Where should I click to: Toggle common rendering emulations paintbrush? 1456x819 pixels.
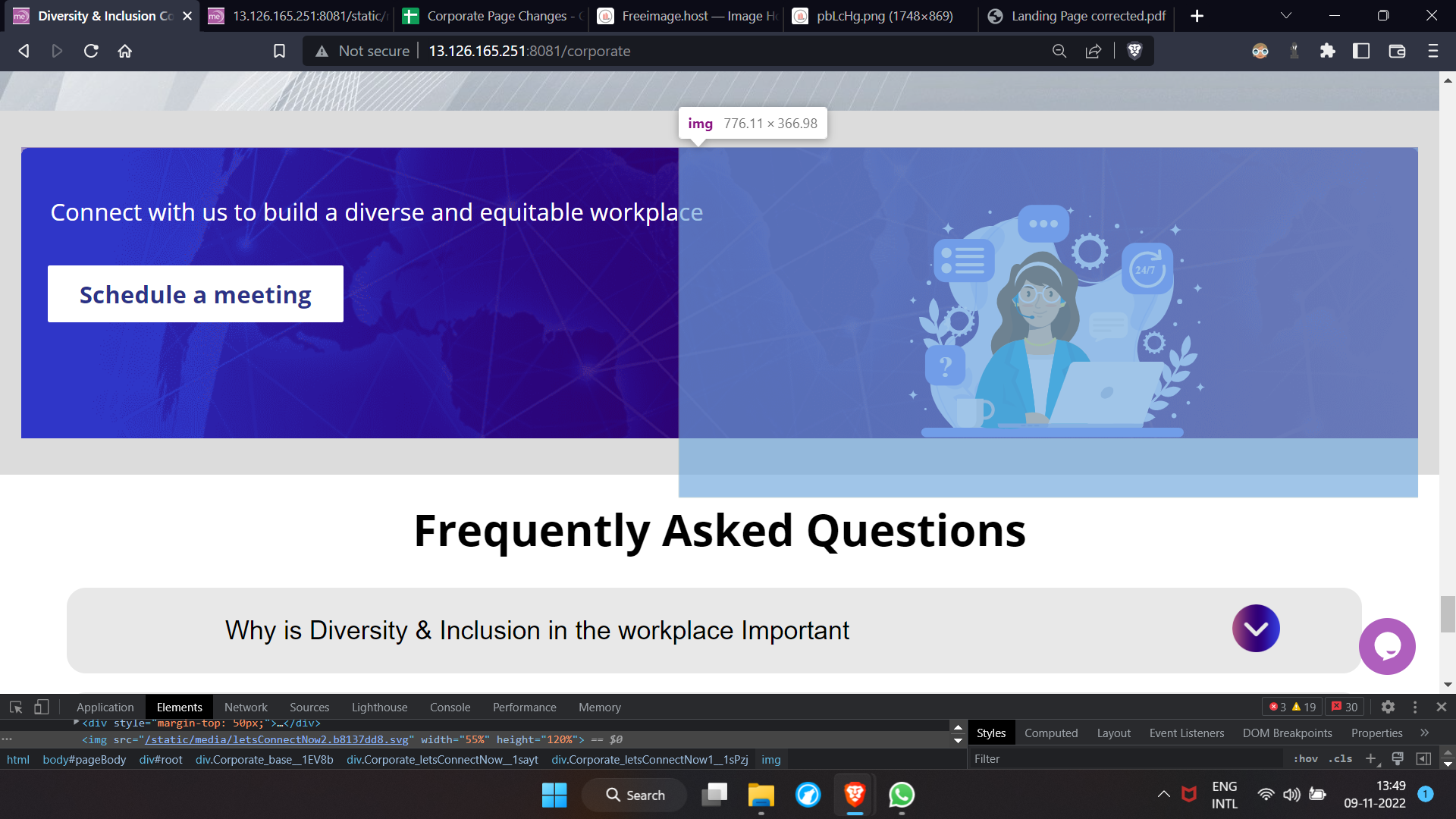click(x=1397, y=758)
